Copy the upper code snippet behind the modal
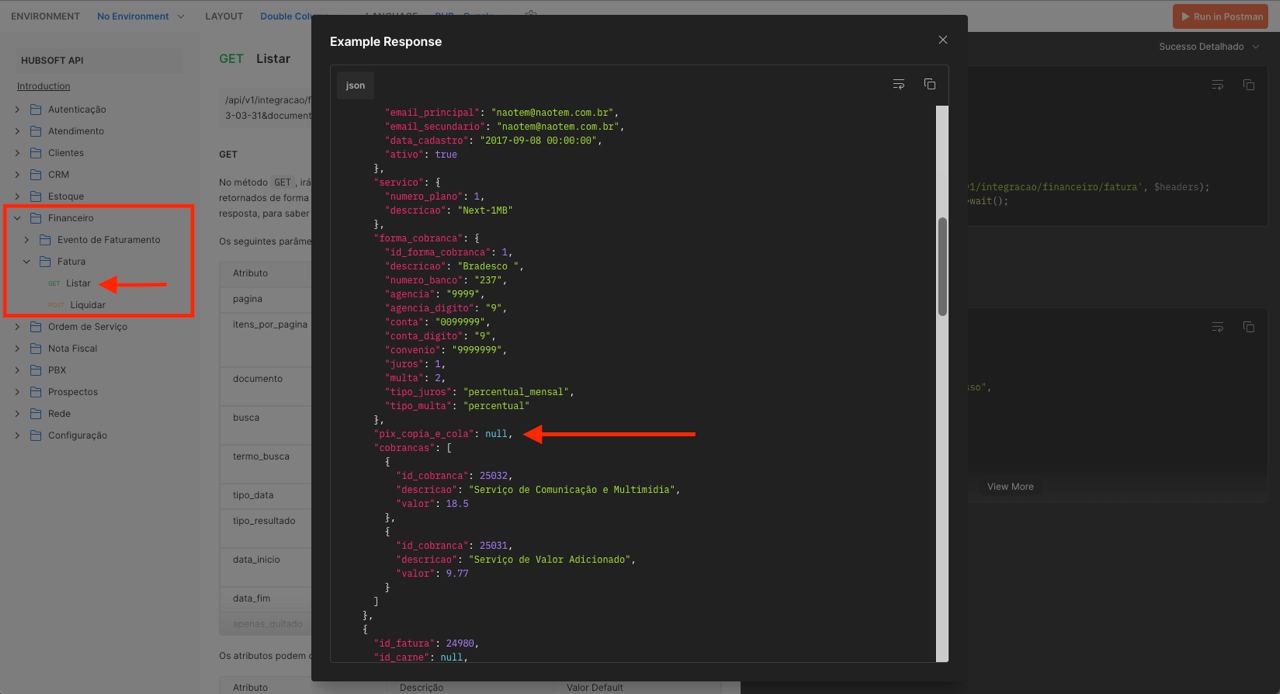Screen dimensions: 1280x694 (x=1248, y=85)
